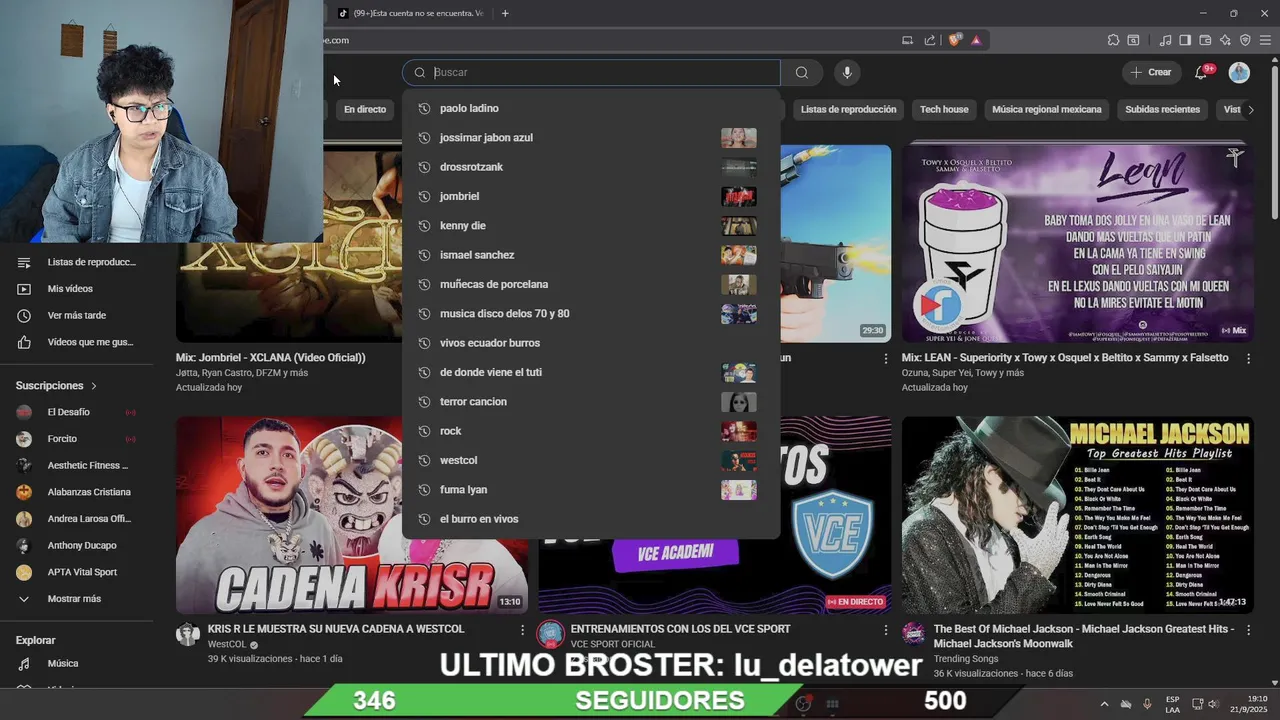Choose the kenny die suggestion
Viewport: 1280px width, 720px height.
(x=591, y=226)
